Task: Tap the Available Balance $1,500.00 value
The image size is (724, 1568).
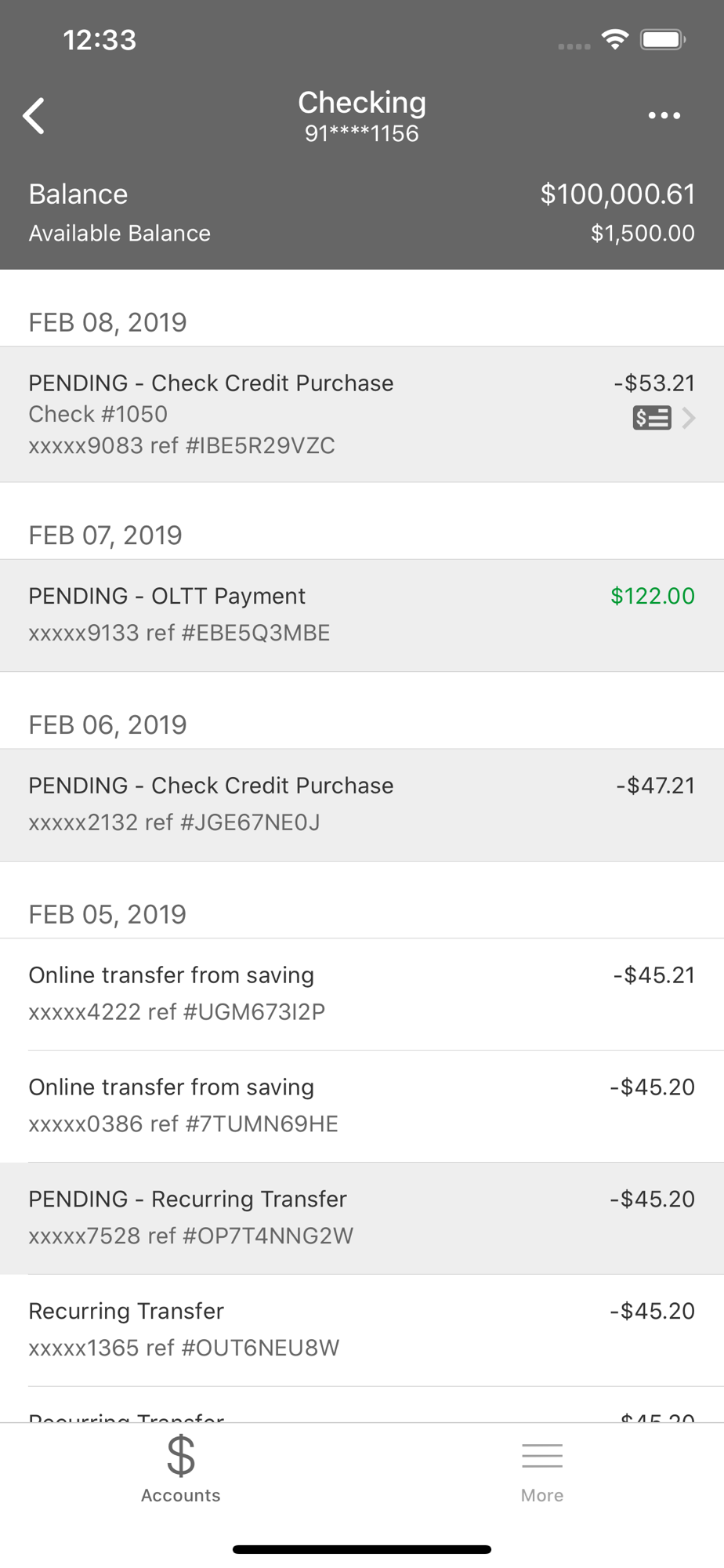Action: 643,233
